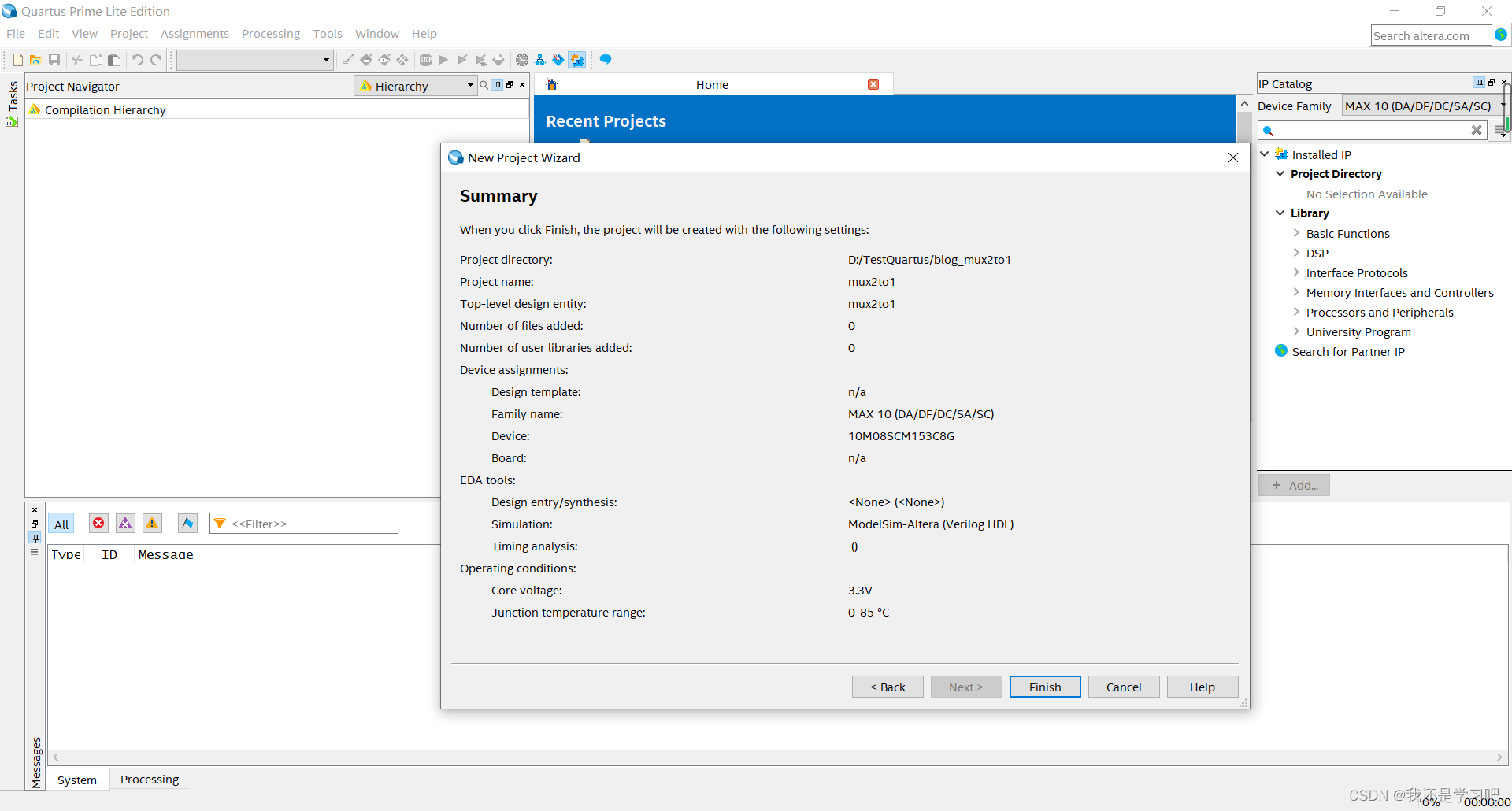Toggle critical warning messages filter
The image size is (1512, 811).
125,524
